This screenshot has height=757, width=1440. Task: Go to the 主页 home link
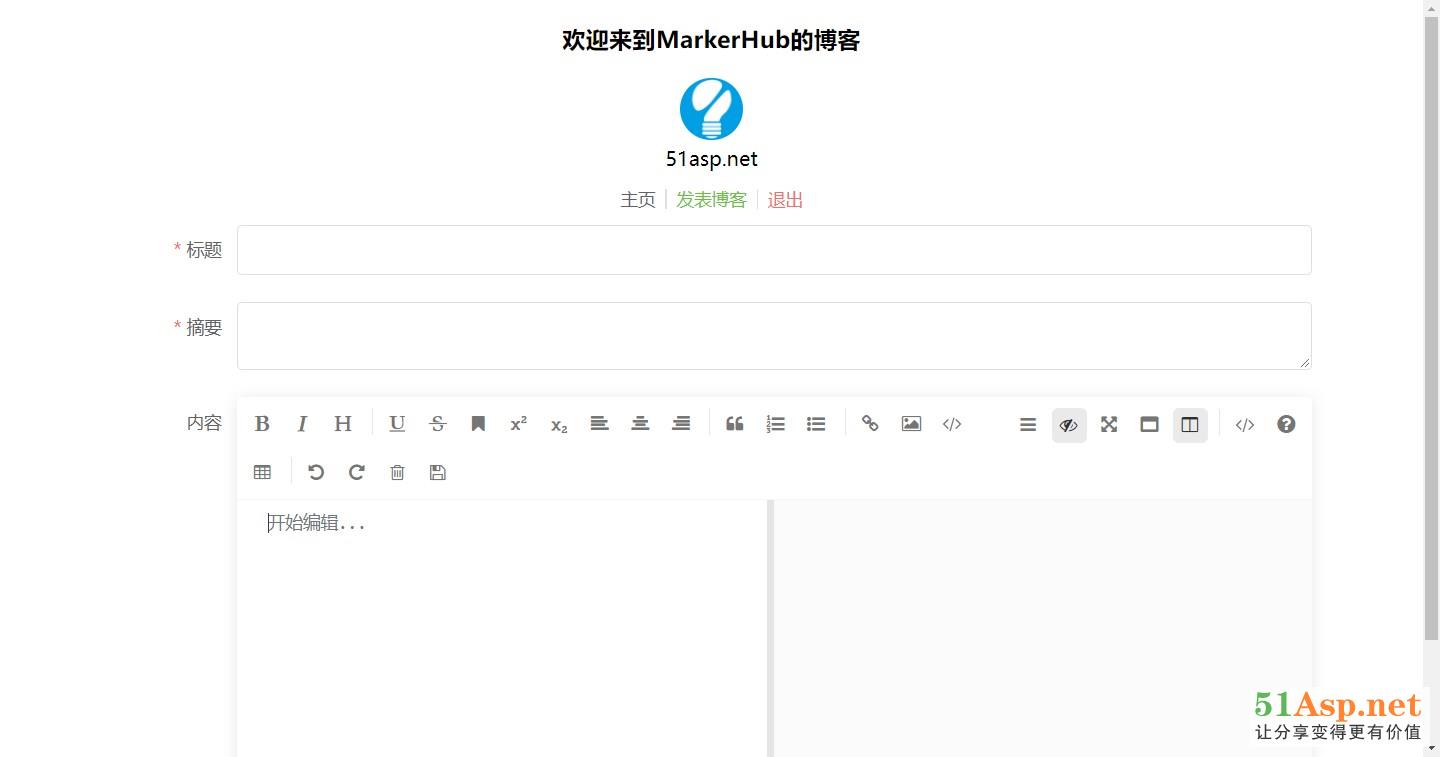point(638,200)
